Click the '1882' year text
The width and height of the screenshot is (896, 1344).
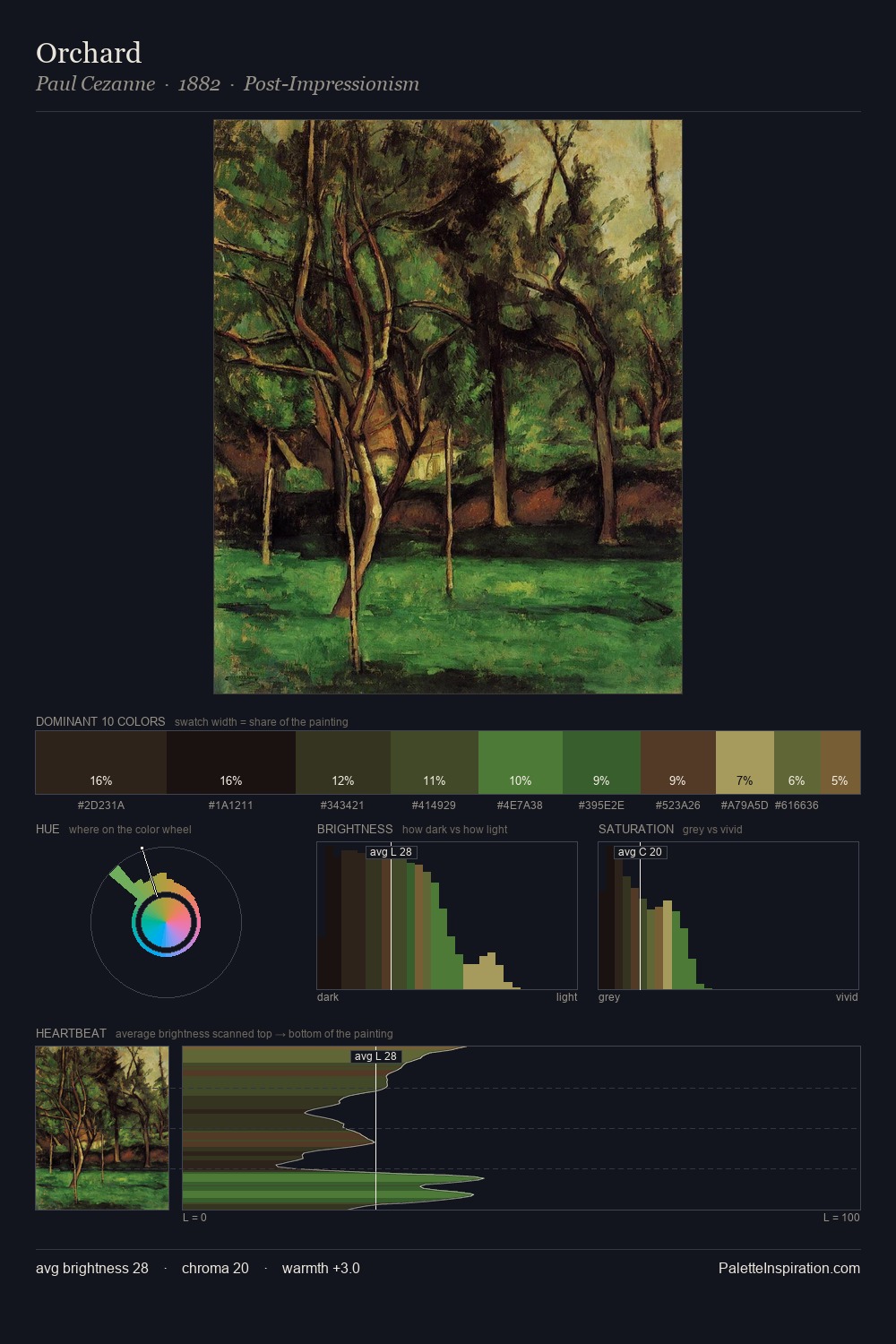point(199,84)
